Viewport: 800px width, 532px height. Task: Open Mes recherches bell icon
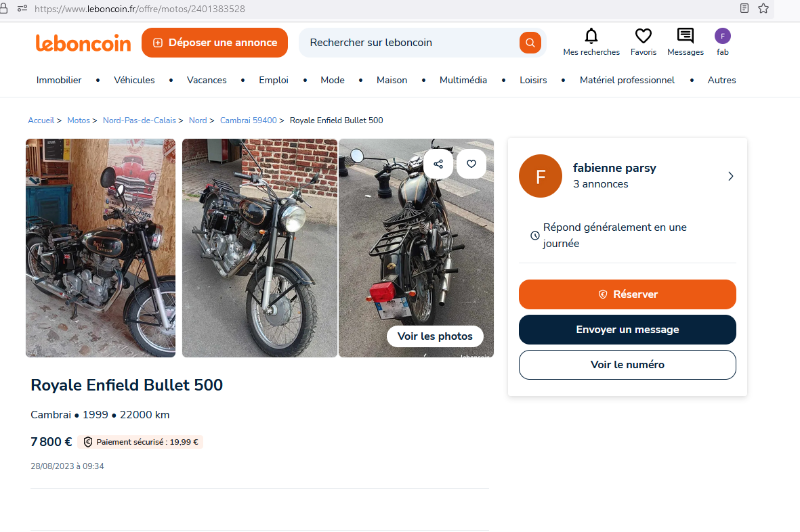tap(591, 36)
